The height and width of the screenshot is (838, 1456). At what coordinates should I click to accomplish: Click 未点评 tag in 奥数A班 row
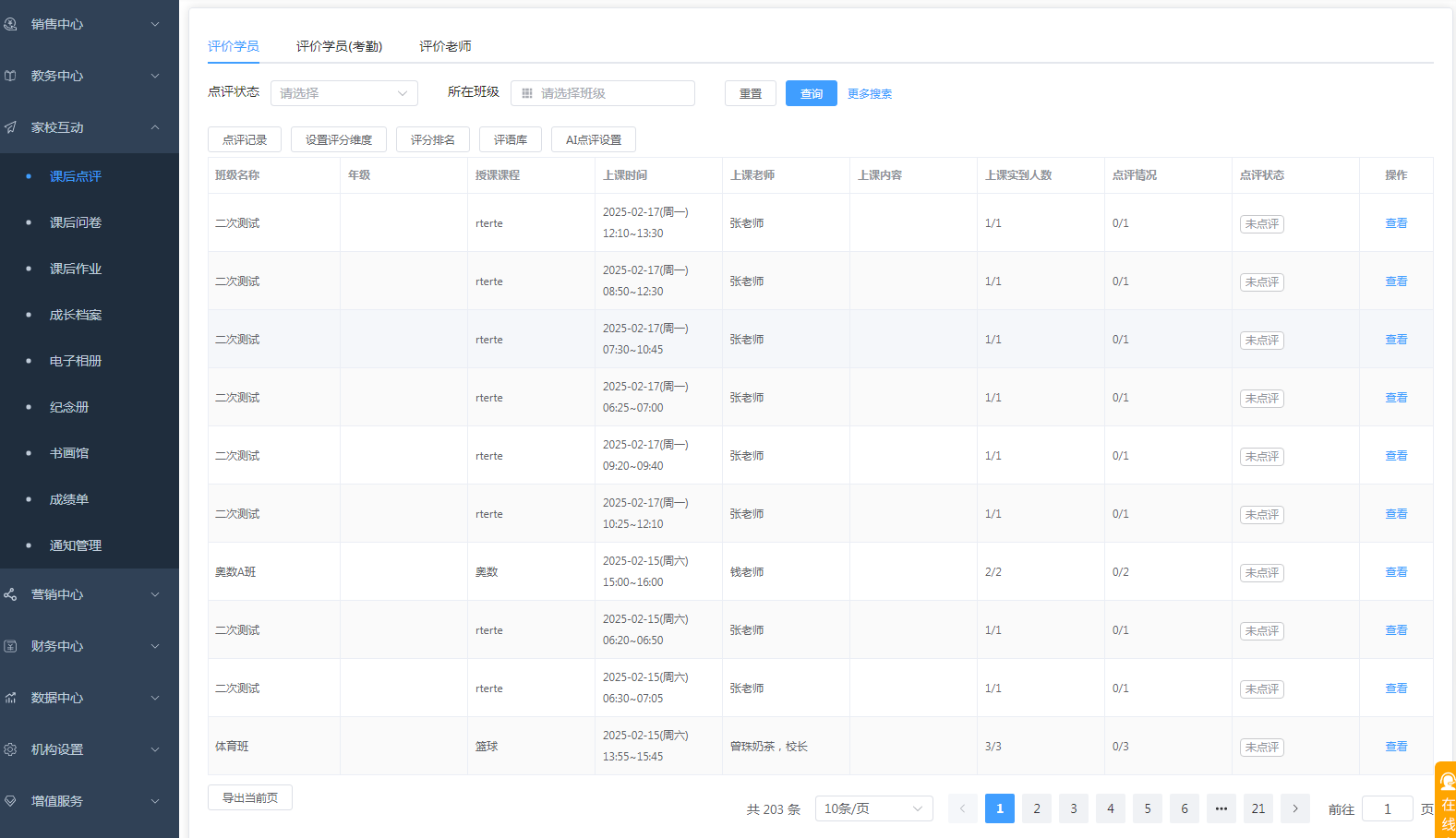(1262, 572)
